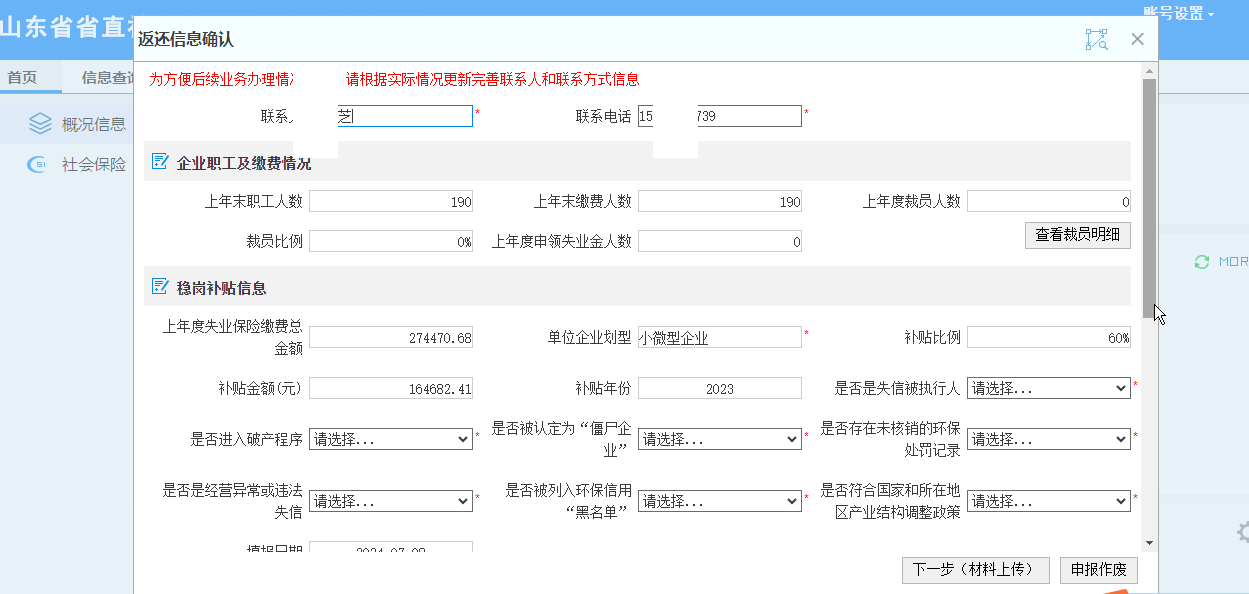Close the 返还信息确认 dialog
The image size is (1249, 594).
coord(1137,40)
